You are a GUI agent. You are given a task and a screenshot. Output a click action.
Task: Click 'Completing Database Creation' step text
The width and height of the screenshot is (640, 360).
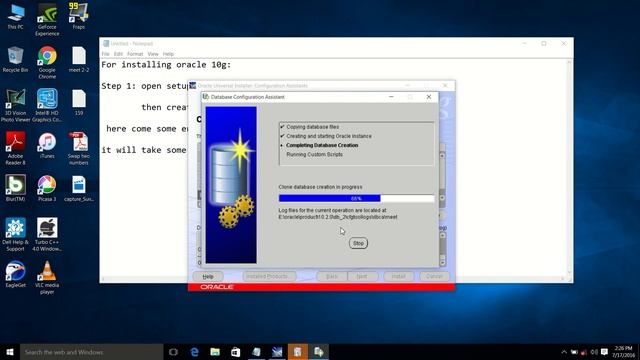coord(322,145)
